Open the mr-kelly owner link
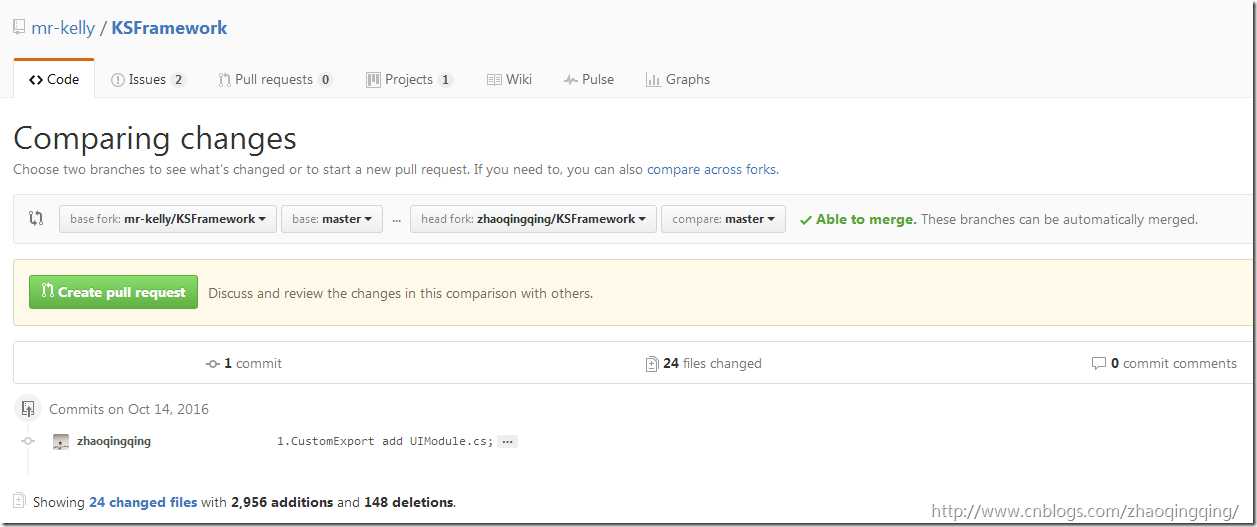The image size is (1257, 527). click(63, 28)
